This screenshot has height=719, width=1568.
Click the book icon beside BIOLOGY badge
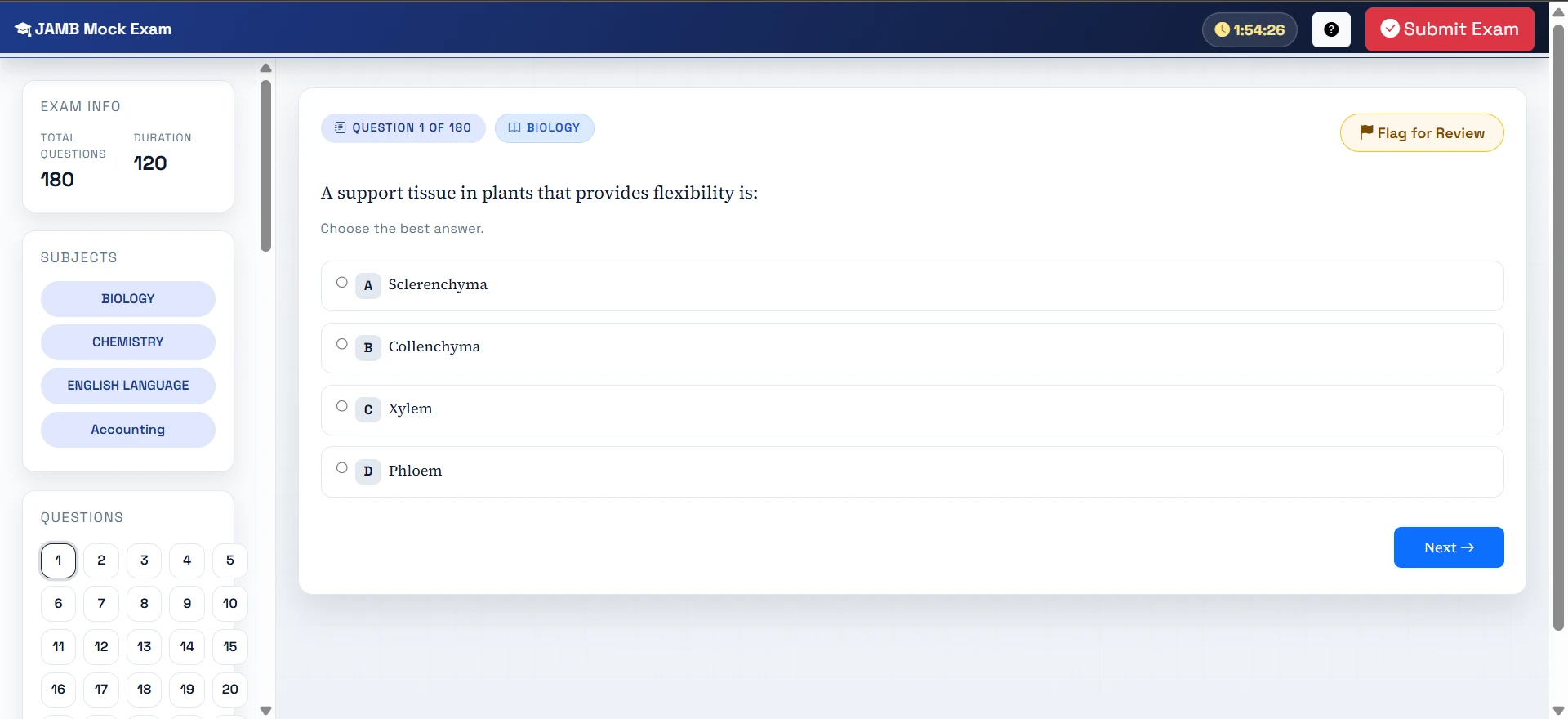coord(514,127)
